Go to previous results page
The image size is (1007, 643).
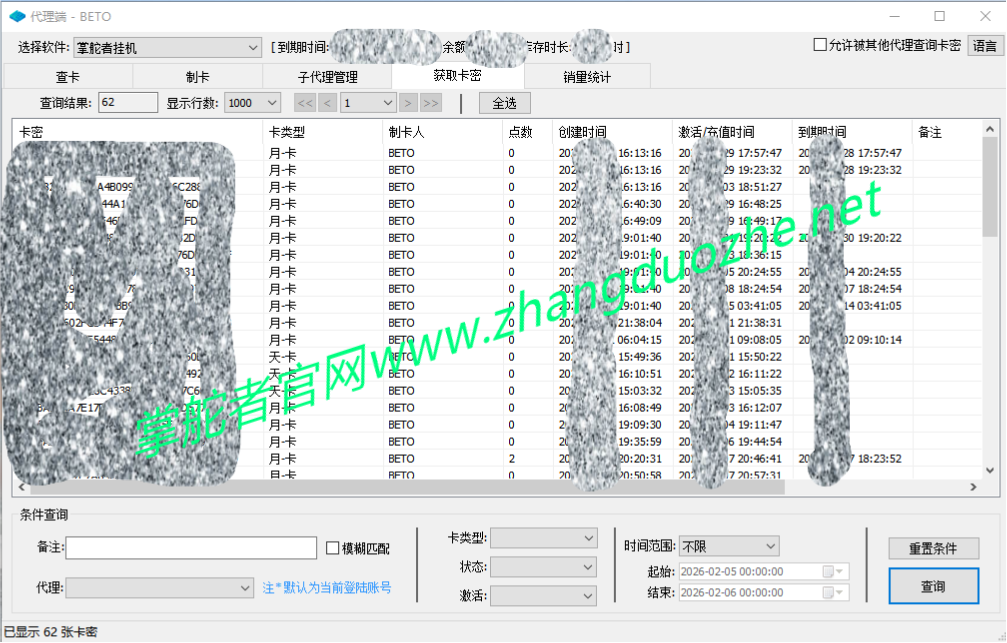[327, 103]
